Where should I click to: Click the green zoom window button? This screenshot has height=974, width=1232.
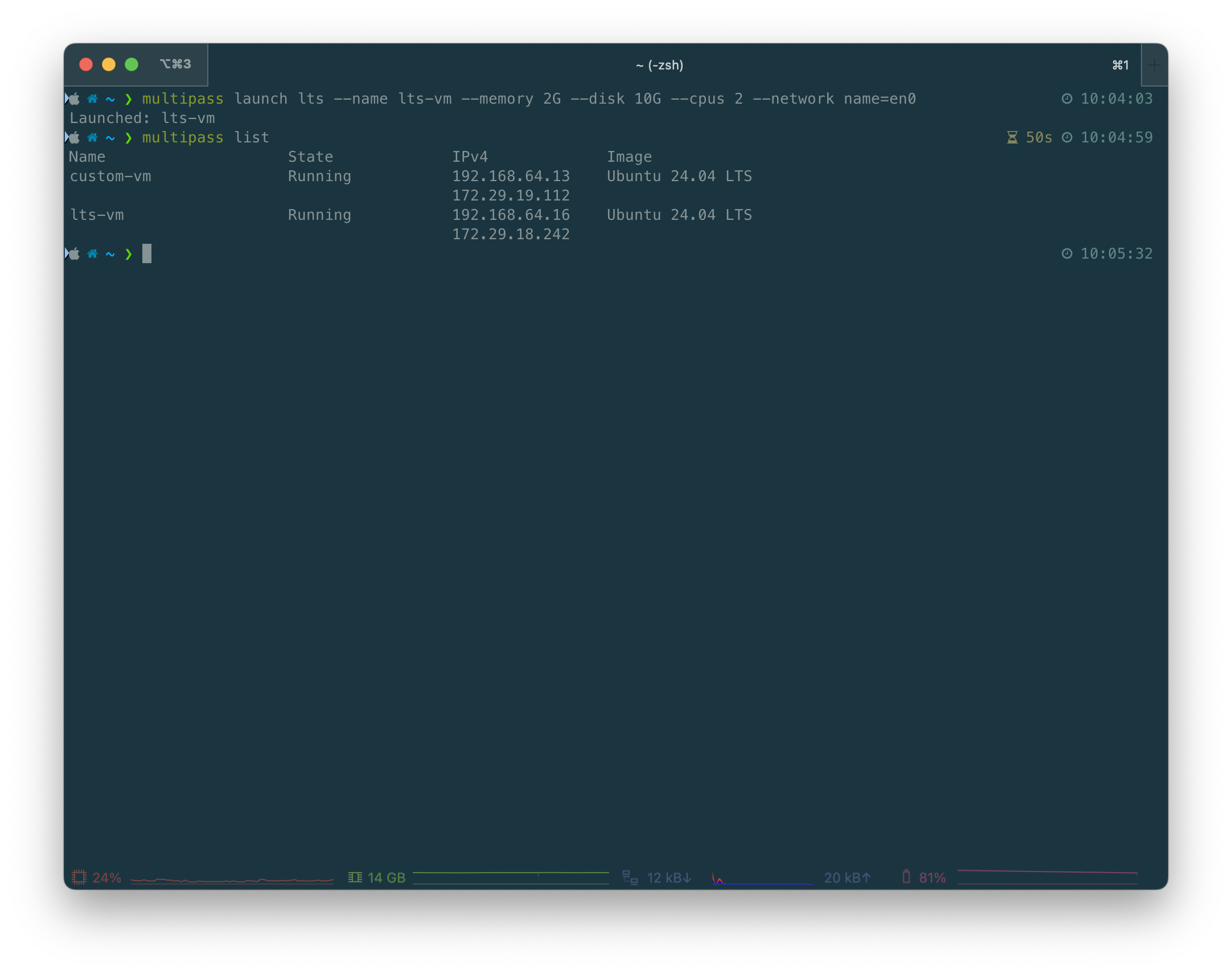tap(132, 64)
